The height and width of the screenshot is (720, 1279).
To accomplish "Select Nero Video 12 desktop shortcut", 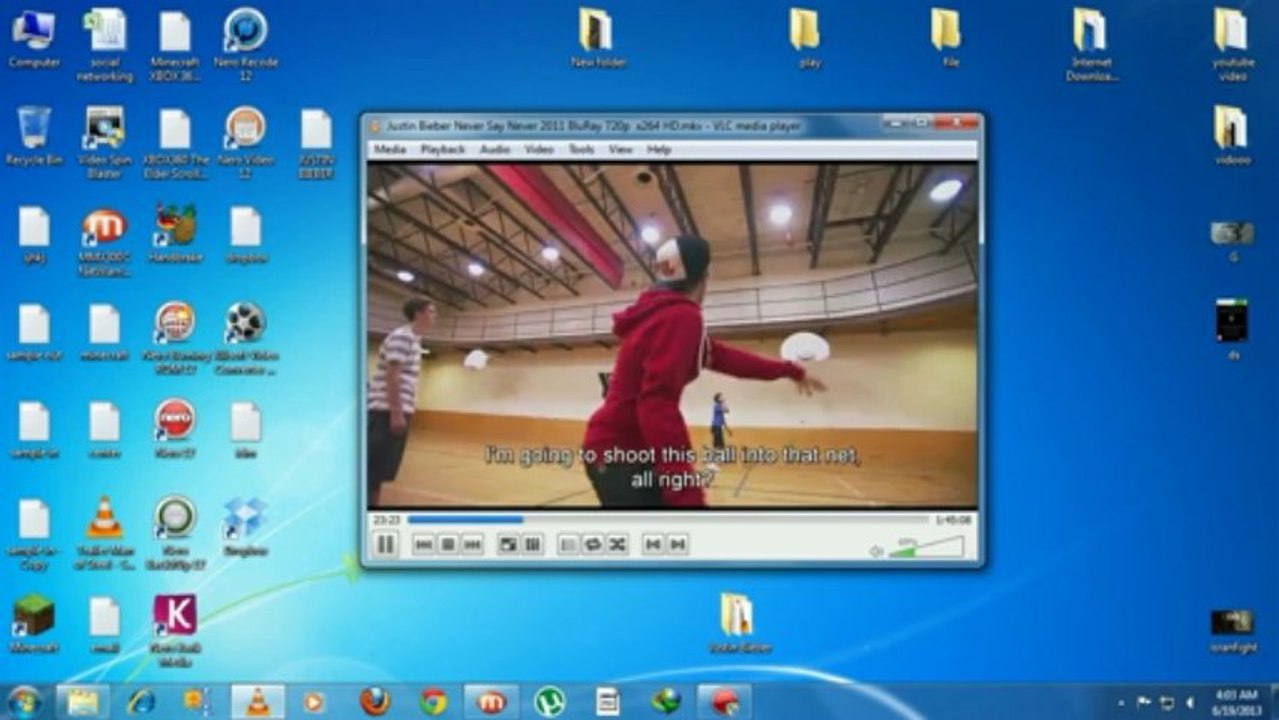I will pos(245,142).
